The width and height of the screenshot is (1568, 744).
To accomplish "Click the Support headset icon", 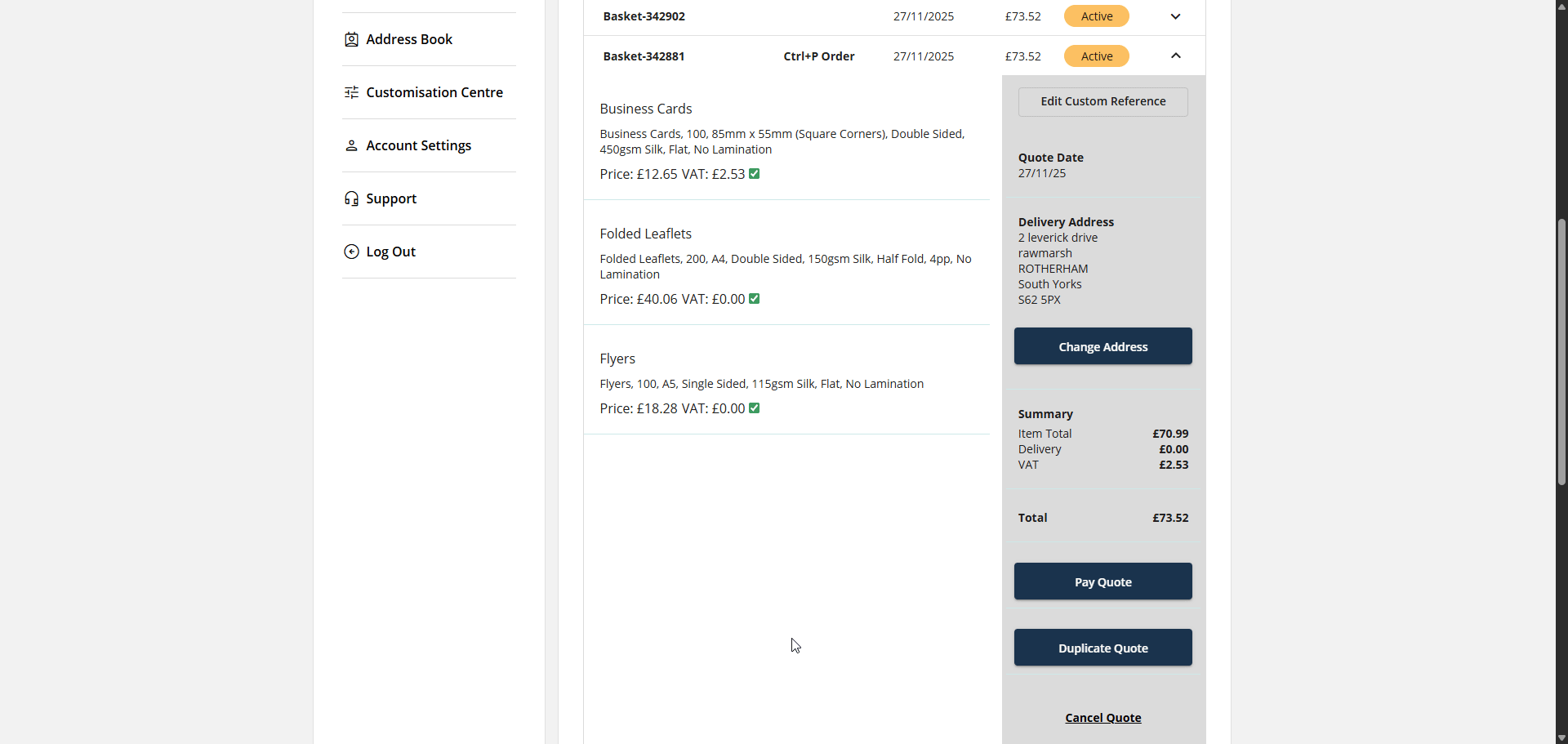I will (x=351, y=198).
